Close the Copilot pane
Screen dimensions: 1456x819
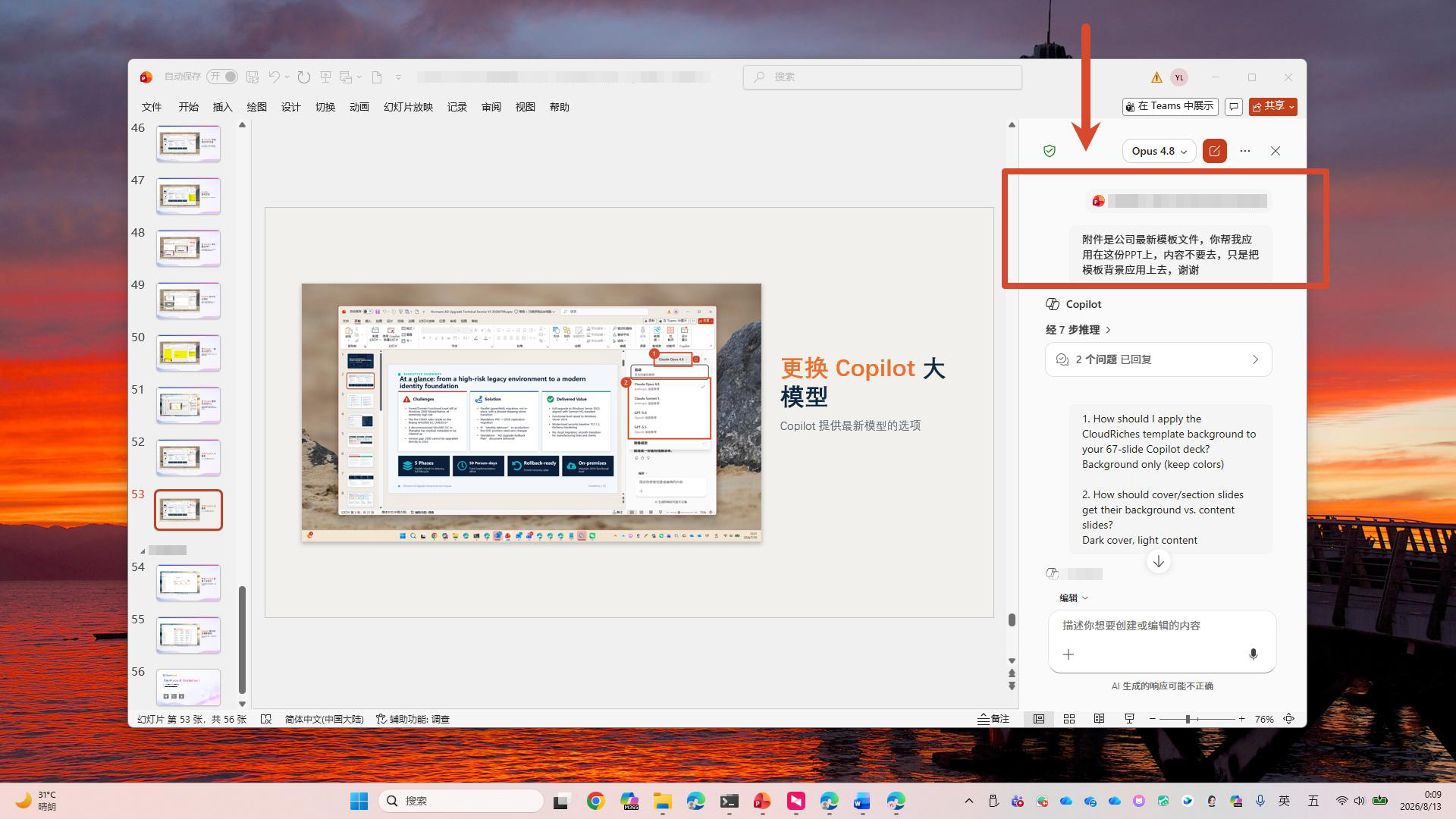coord(1276,151)
